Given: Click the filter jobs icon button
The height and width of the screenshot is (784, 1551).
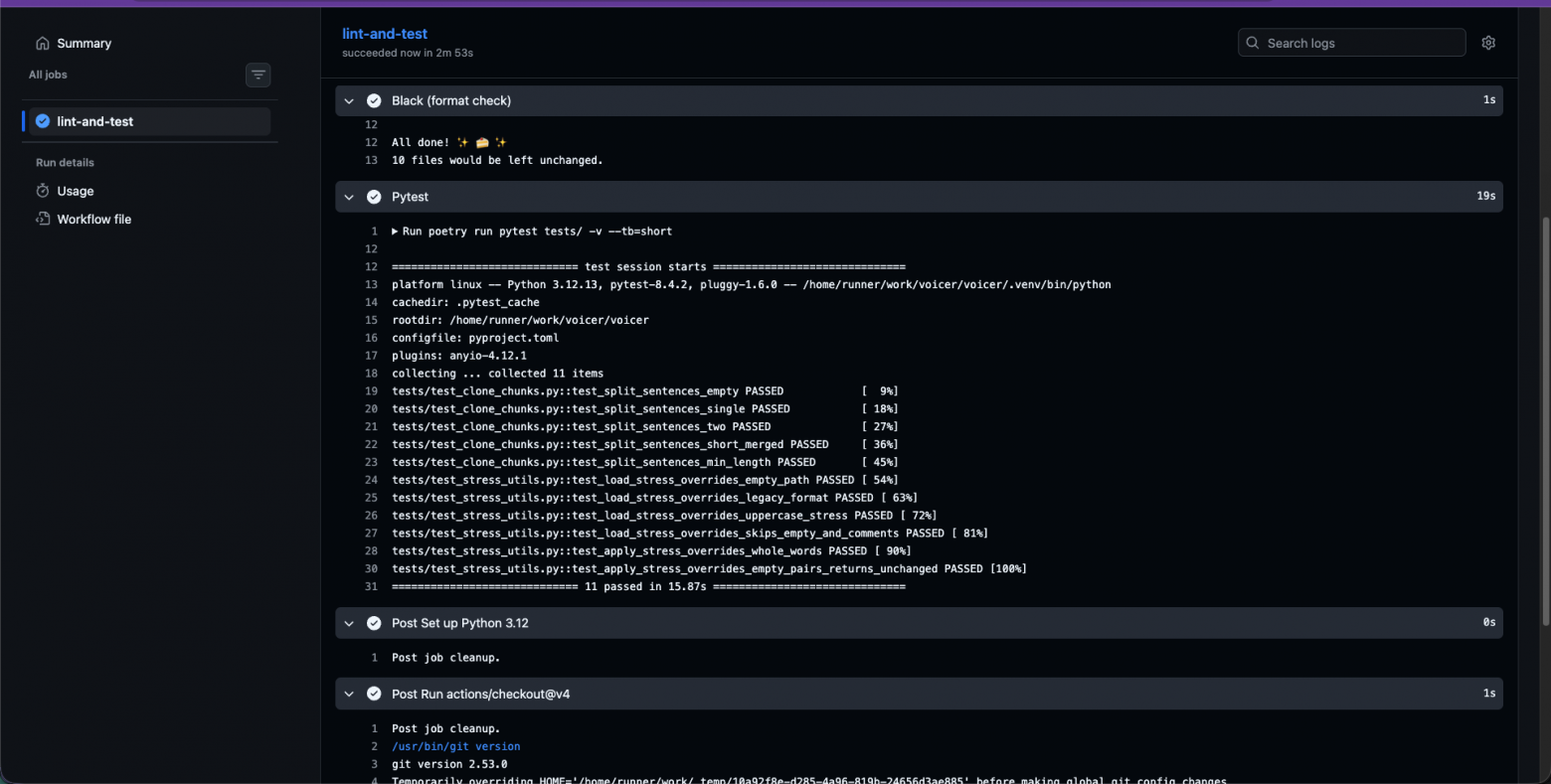Looking at the screenshot, I should pos(258,75).
